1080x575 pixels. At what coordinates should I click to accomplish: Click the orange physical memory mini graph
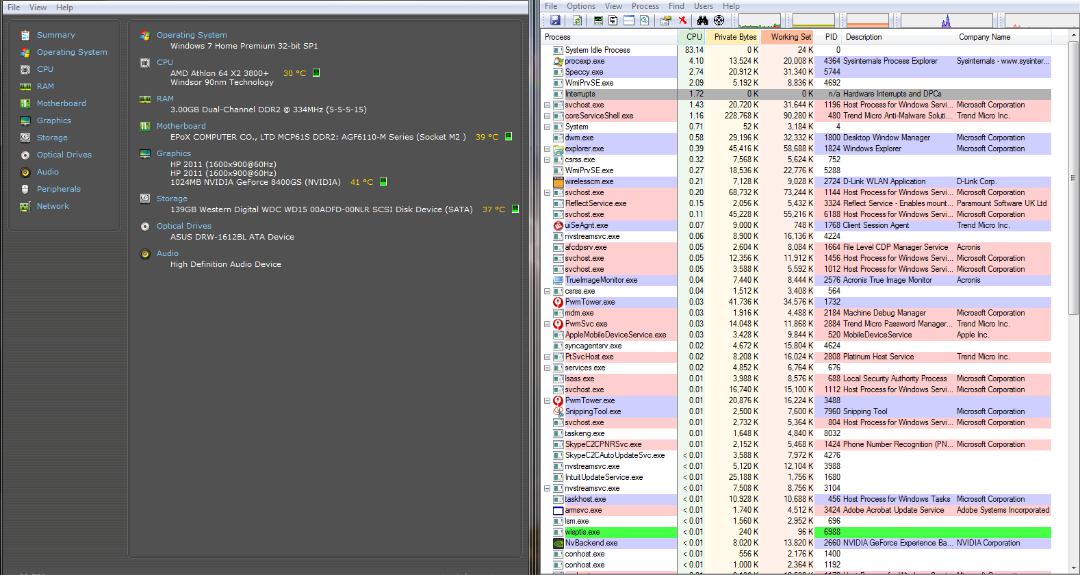point(867,21)
